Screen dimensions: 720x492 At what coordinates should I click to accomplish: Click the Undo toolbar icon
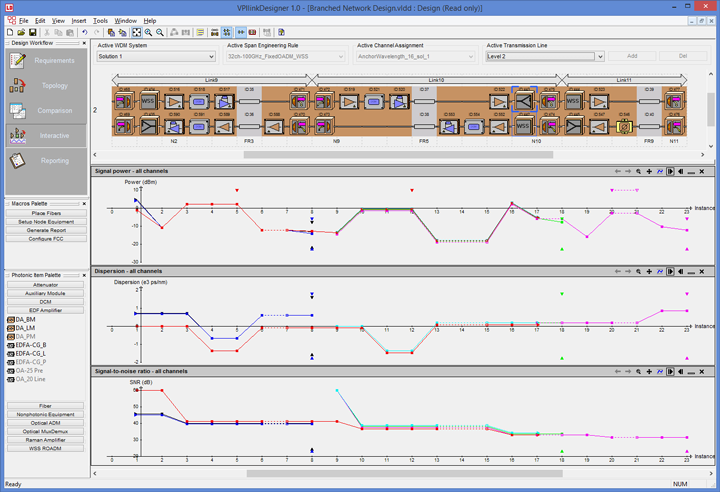[84, 32]
